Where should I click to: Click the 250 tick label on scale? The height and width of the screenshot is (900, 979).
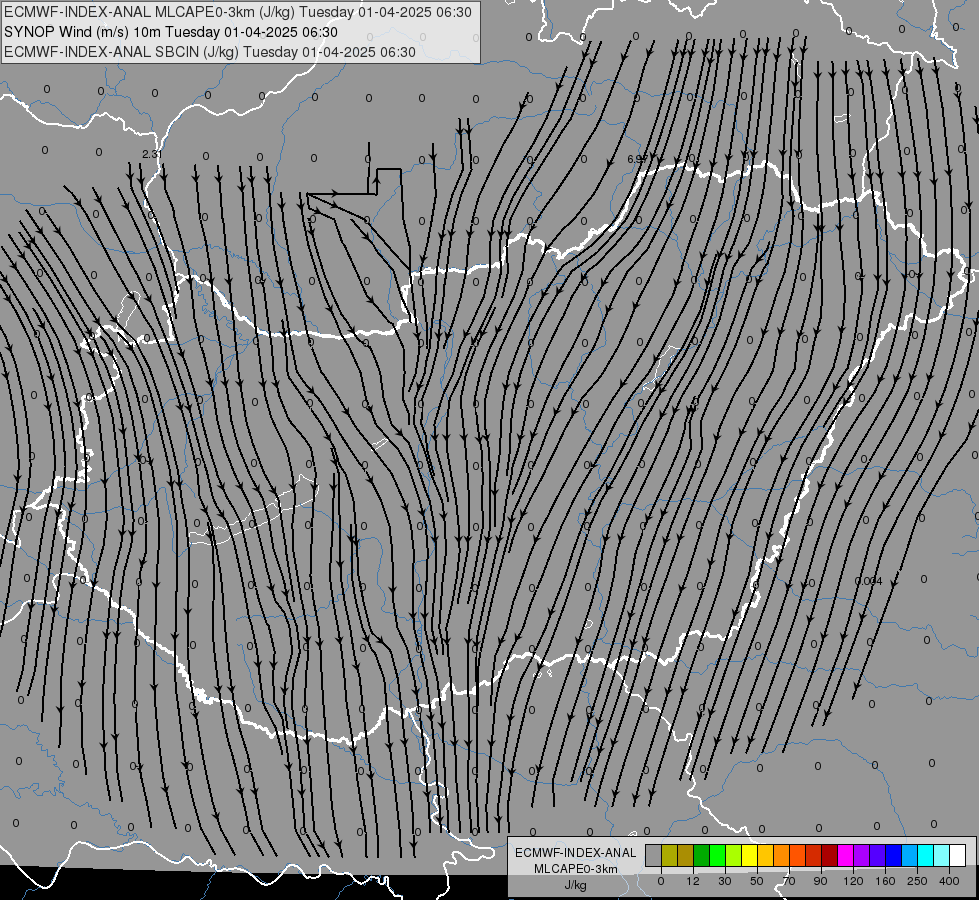917,881
